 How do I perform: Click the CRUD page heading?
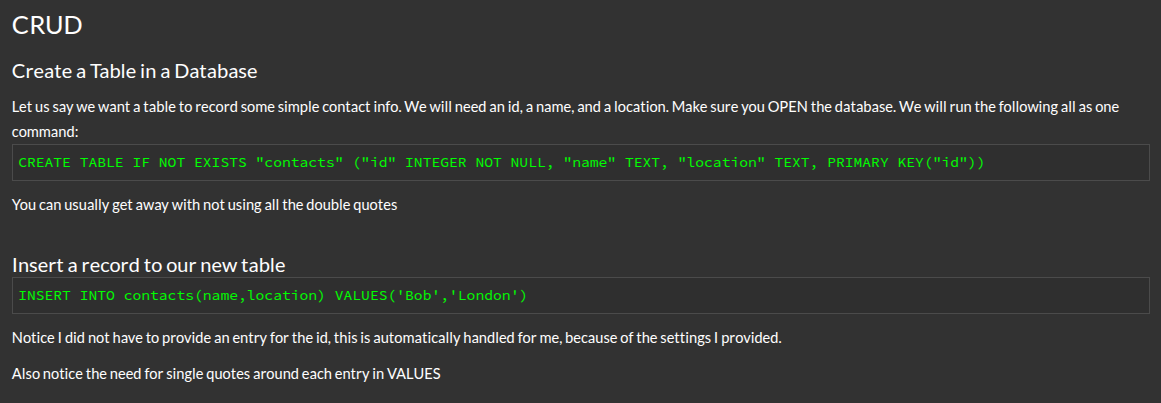click(x=47, y=27)
